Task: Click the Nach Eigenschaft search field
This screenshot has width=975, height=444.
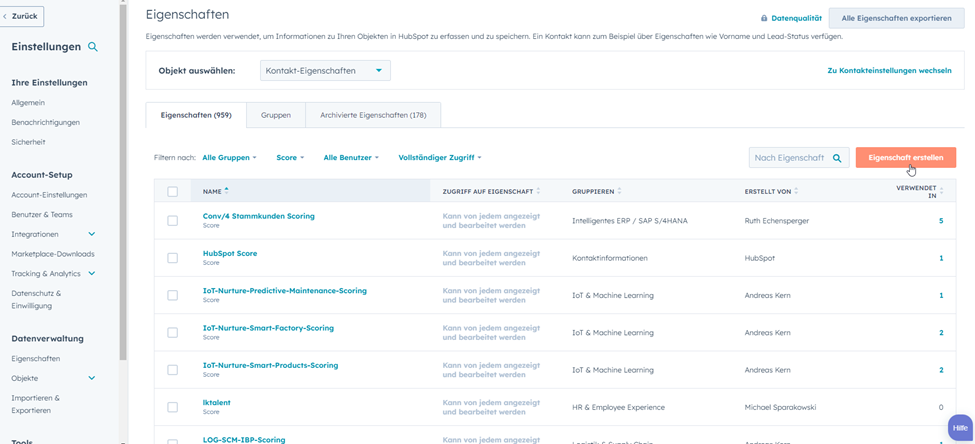Action: tap(789, 158)
